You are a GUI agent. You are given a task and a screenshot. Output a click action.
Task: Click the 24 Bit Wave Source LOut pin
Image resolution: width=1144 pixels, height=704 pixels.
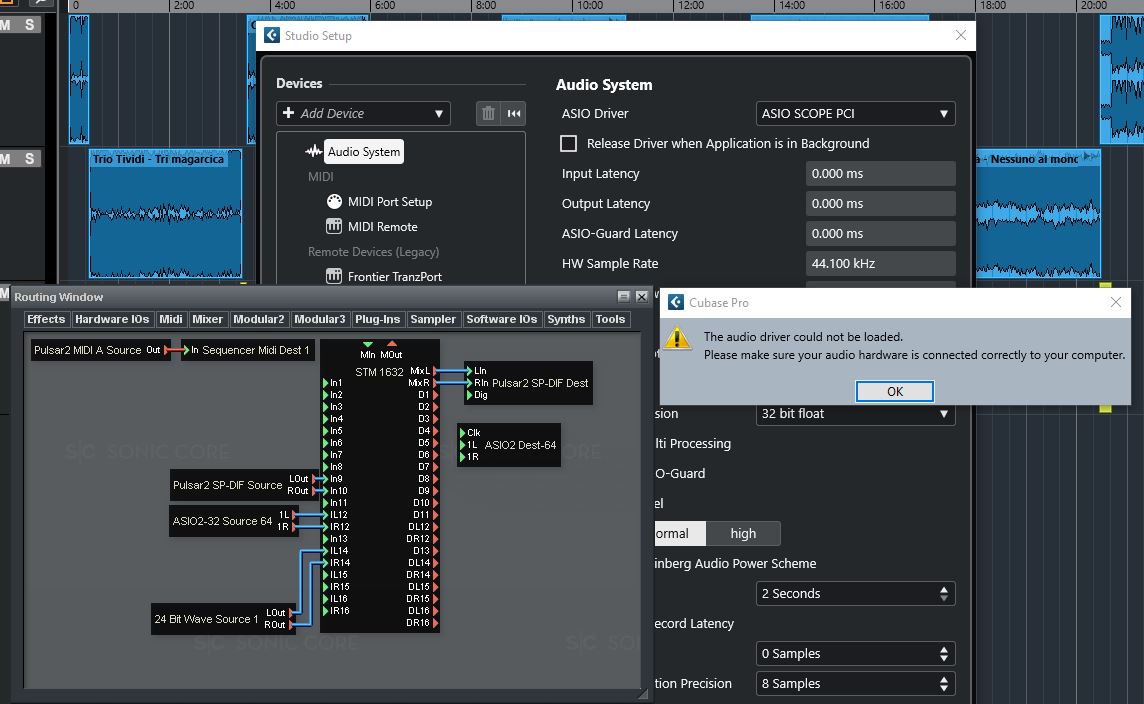pyautogui.click(x=292, y=613)
